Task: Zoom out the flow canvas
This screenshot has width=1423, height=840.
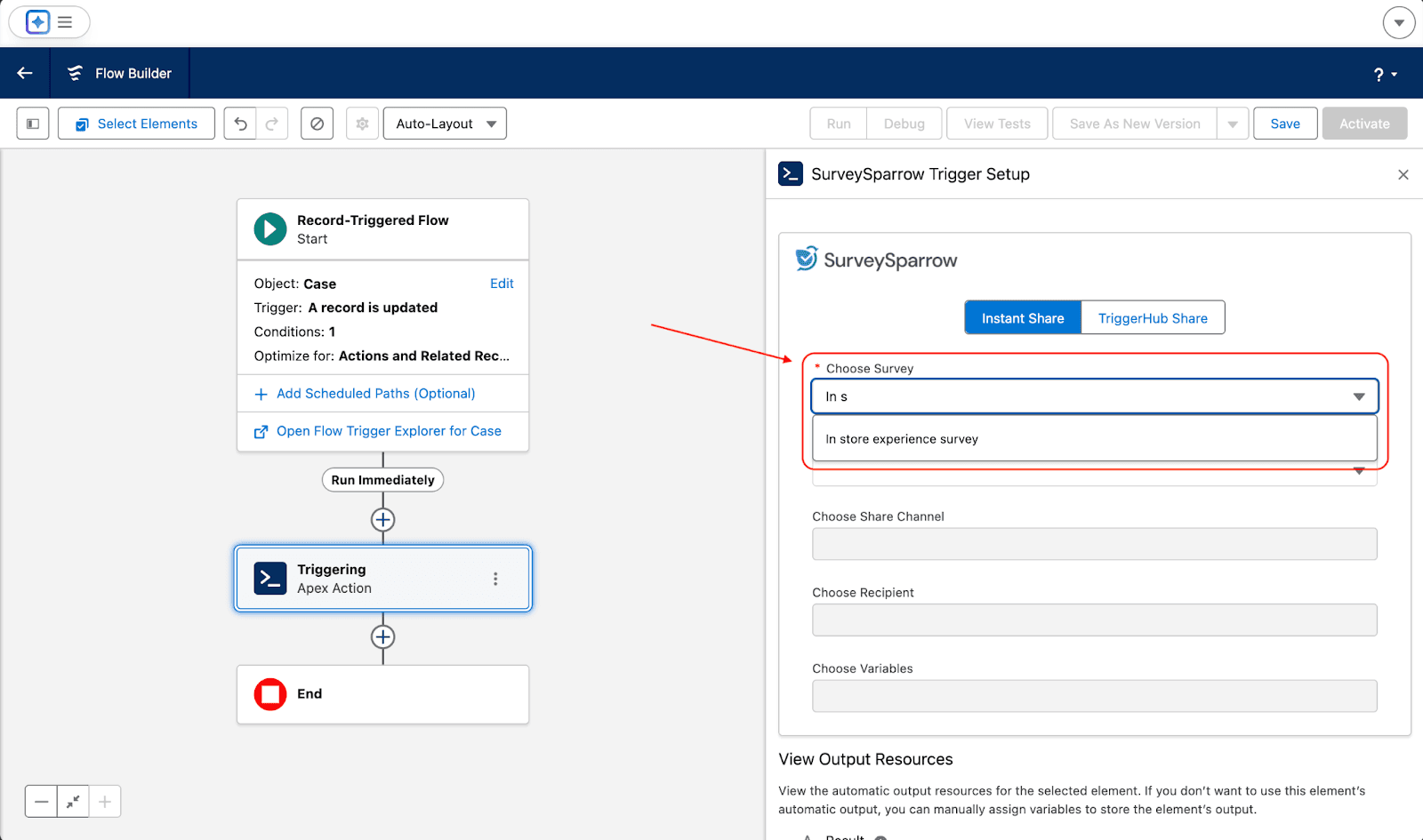Action: [x=41, y=802]
